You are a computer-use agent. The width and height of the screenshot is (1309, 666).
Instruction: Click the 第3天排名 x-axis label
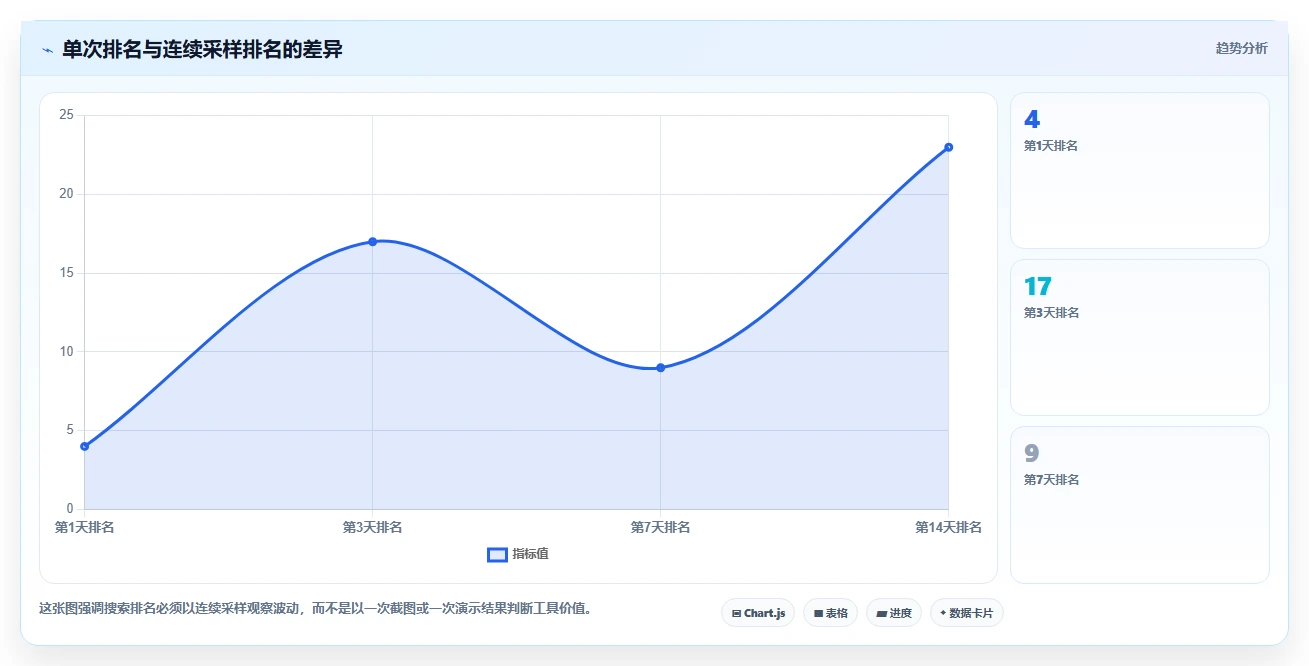pos(372,527)
